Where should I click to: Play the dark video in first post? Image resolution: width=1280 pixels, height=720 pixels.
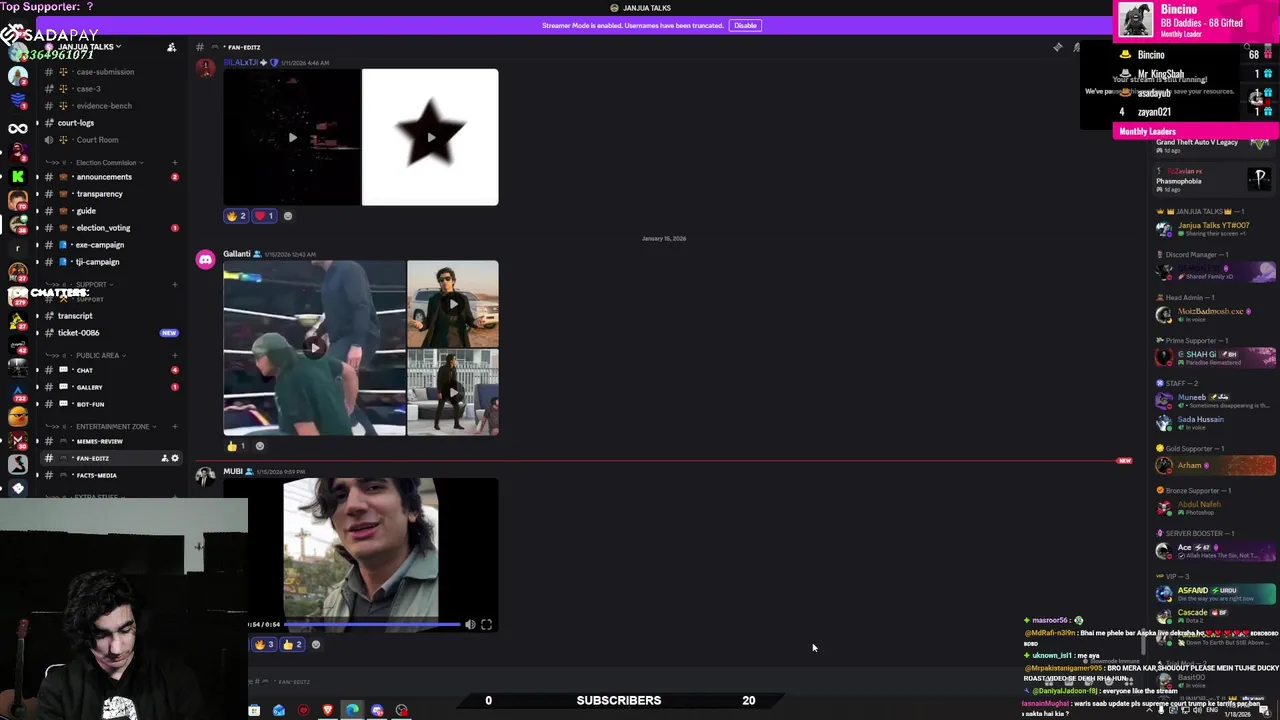coord(292,137)
